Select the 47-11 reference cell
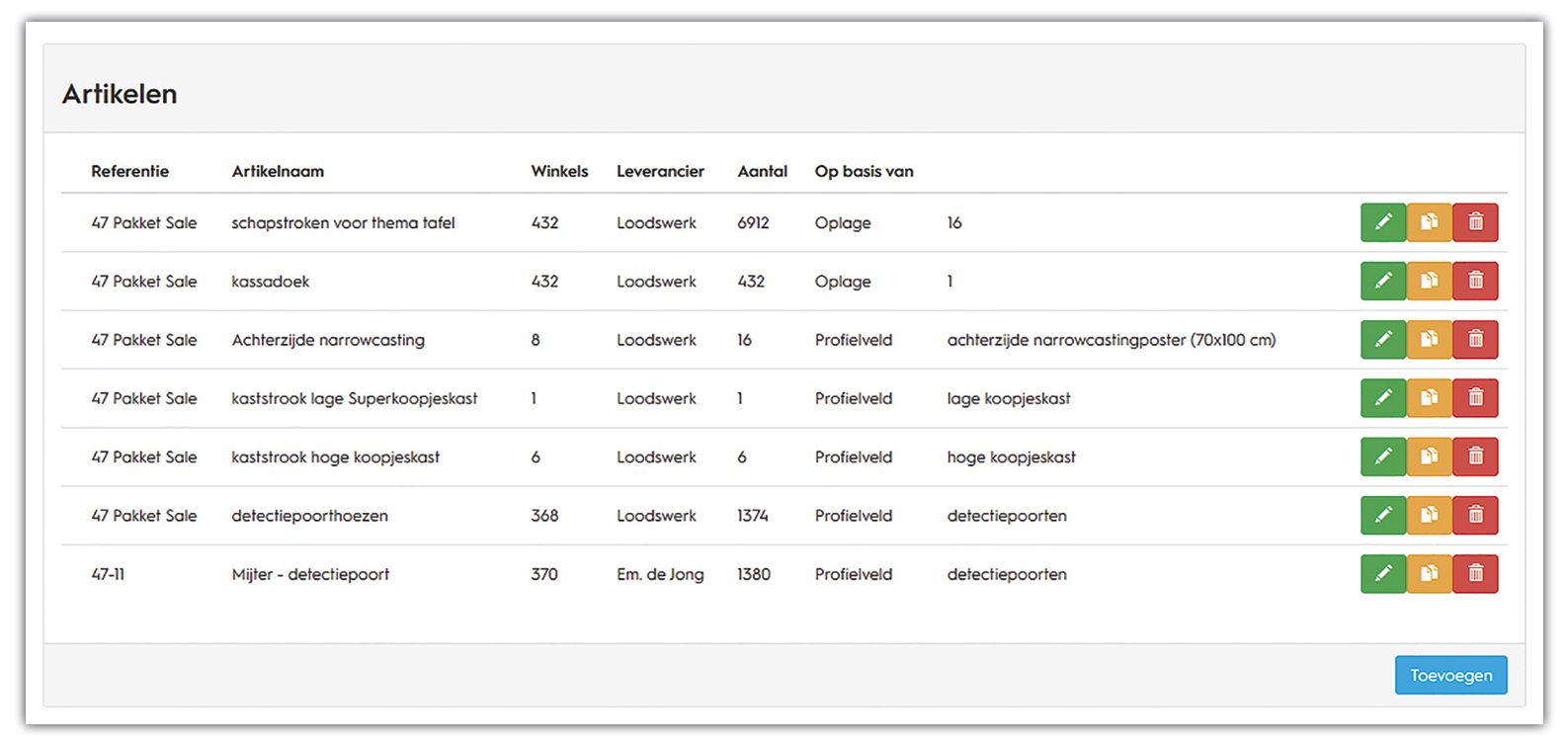1568x746 pixels. click(108, 574)
